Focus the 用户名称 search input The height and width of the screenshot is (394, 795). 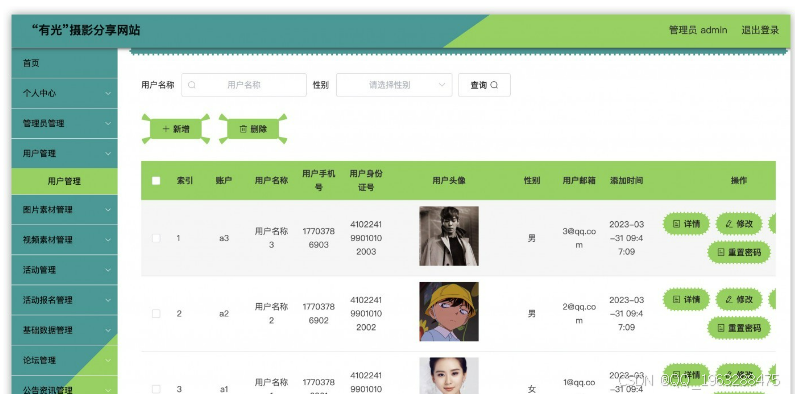[244, 85]
